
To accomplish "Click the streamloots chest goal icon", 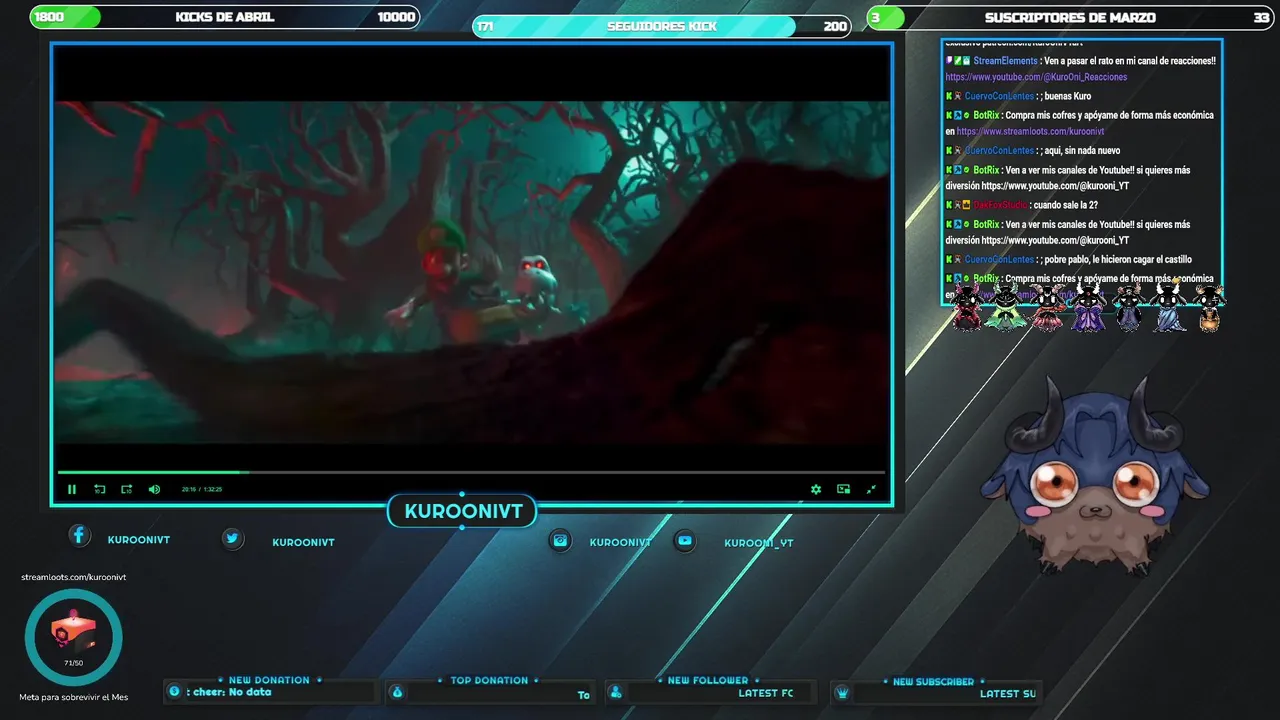I will 74,637.
